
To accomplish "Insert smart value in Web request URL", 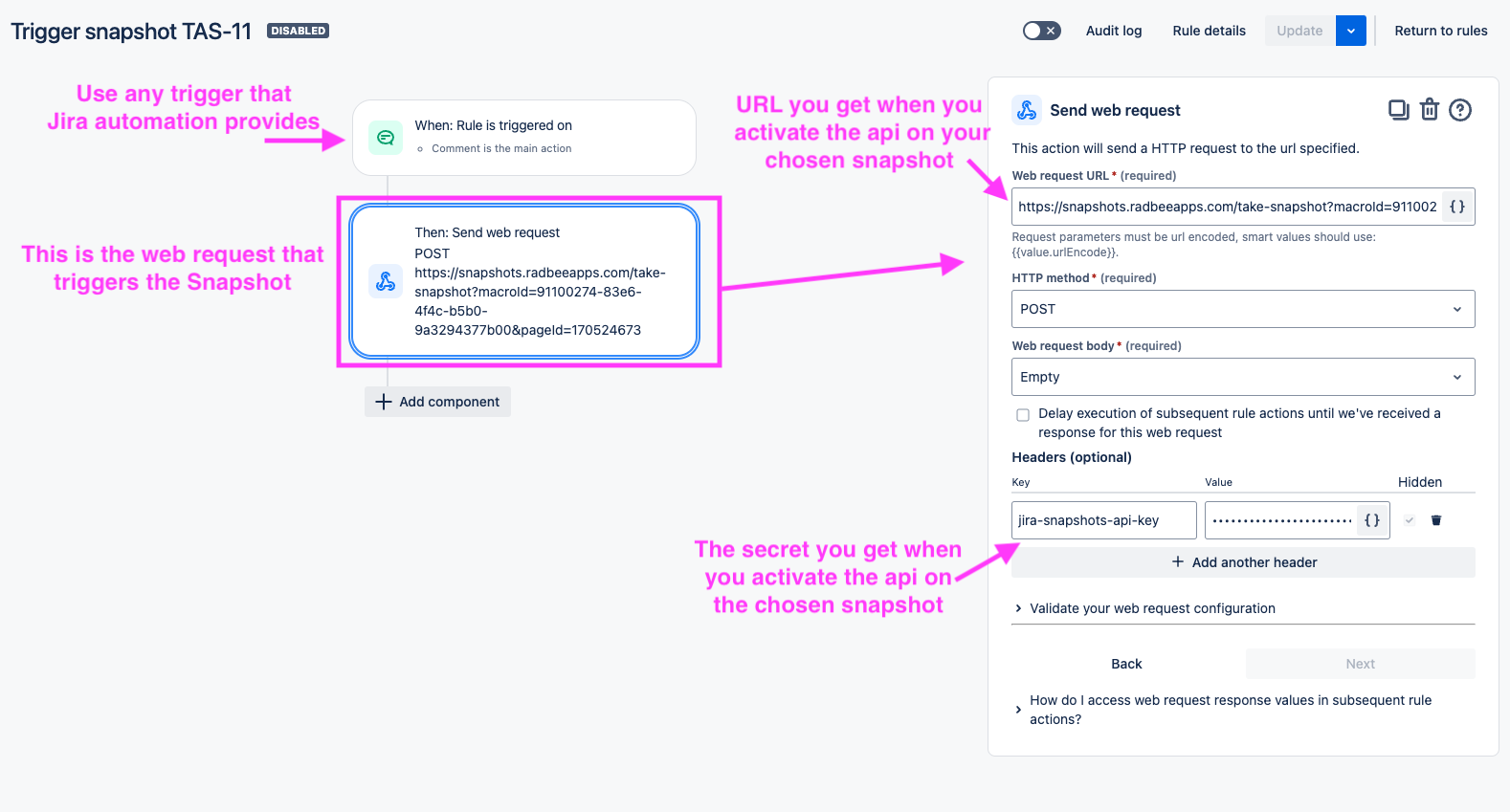I will point(1457,207).
